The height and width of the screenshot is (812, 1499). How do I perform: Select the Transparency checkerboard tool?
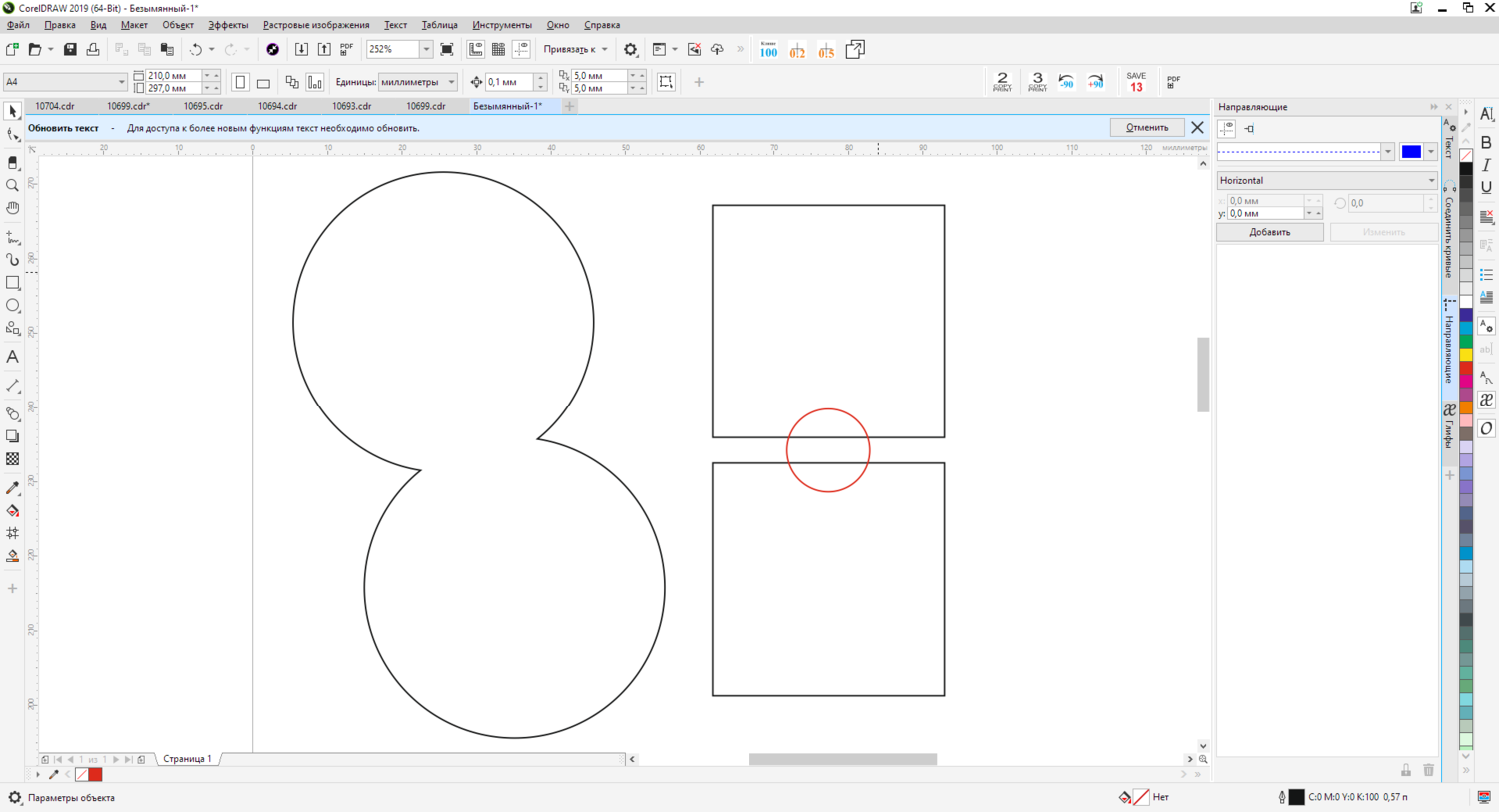click(13, 459)
